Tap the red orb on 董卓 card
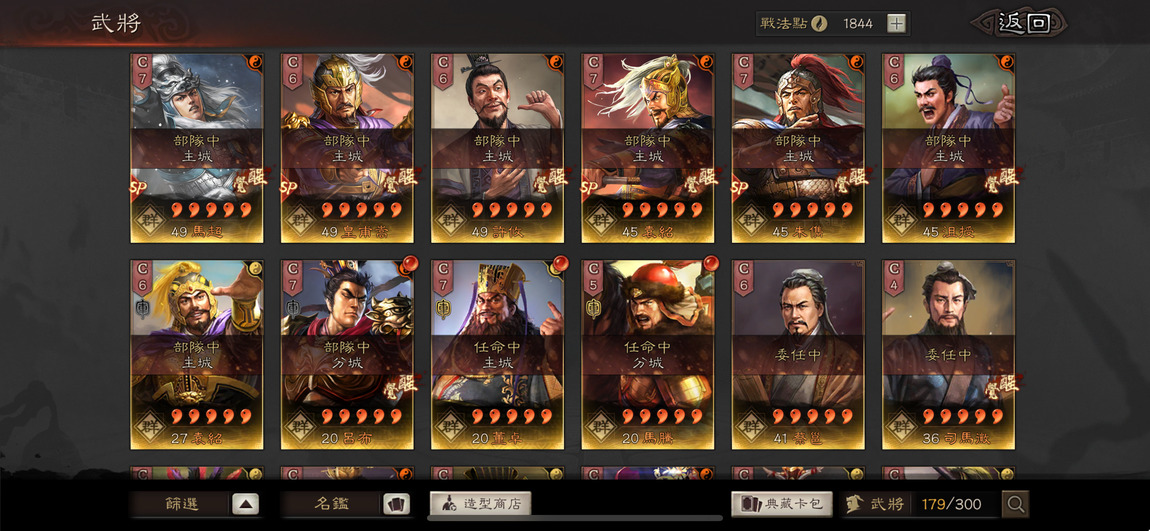1150x531 pixels. pyautogui.click(x=560, y=263)
